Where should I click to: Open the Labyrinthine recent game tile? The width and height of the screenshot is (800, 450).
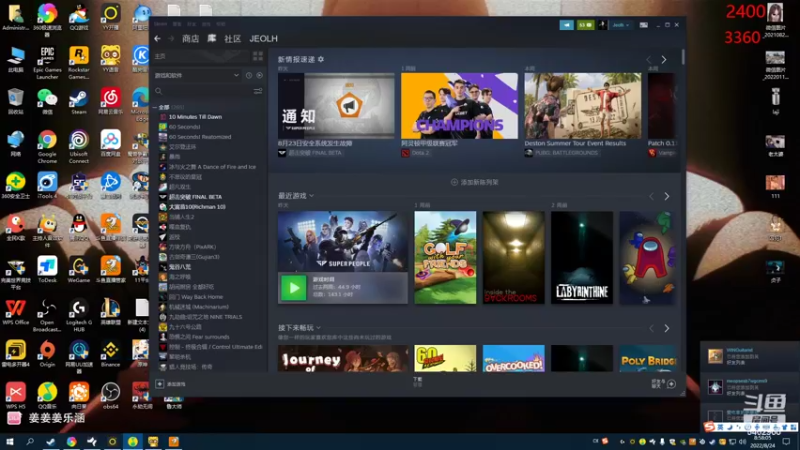[582, 258]
